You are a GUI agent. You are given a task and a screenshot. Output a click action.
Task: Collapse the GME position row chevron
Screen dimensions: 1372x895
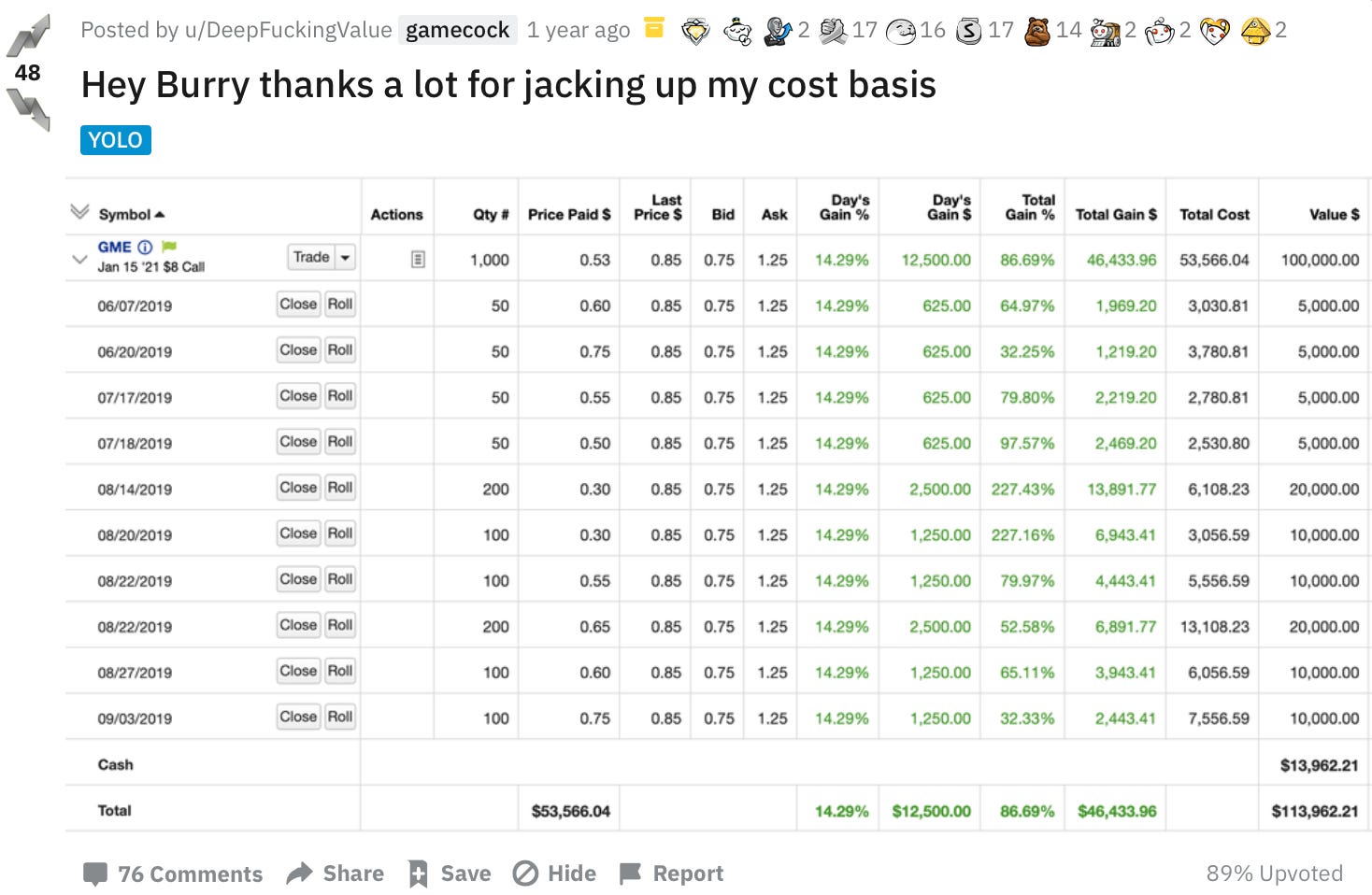(79, 259)
